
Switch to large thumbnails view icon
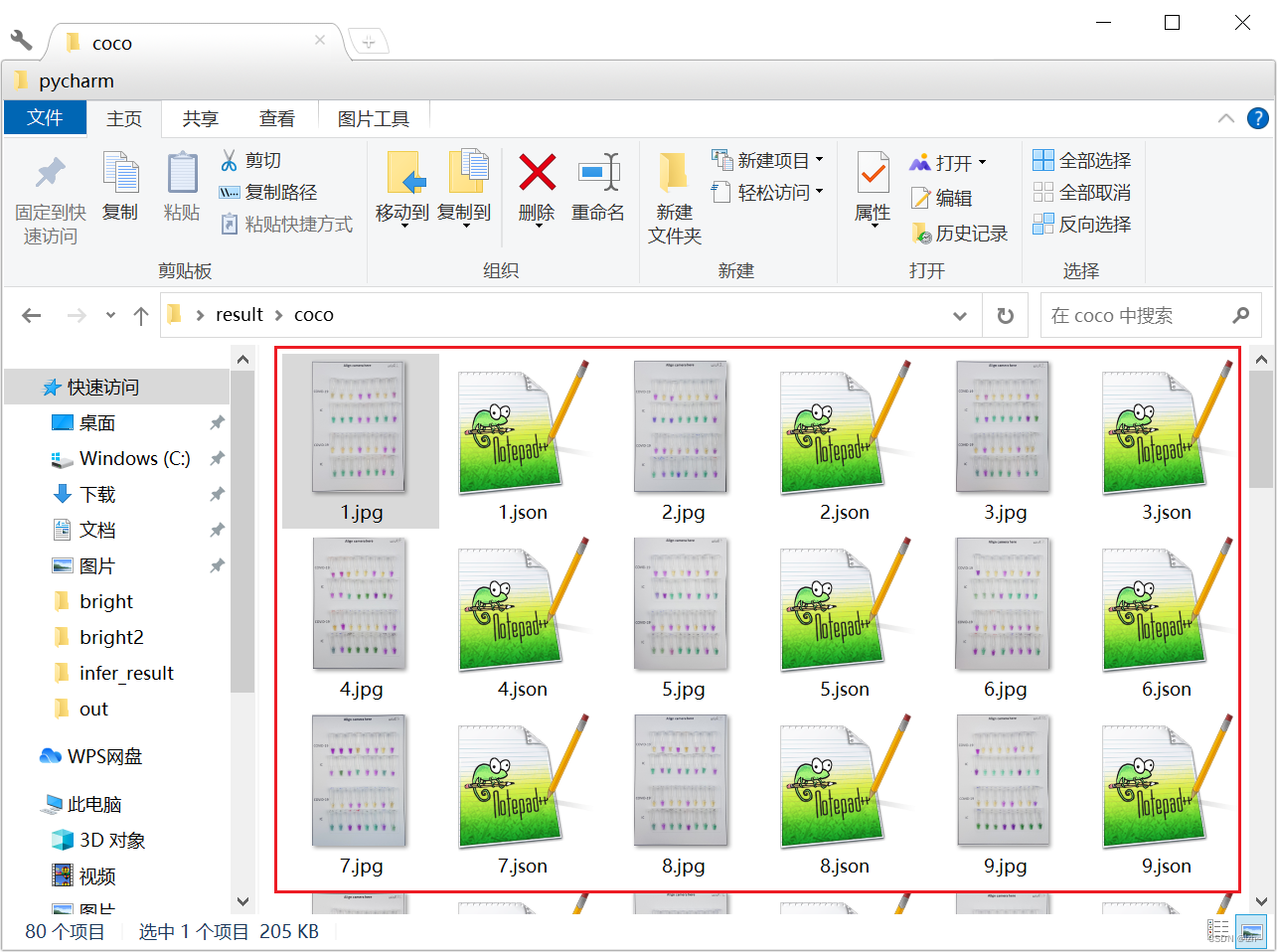pyautogui.click(x=1251, y=931)
